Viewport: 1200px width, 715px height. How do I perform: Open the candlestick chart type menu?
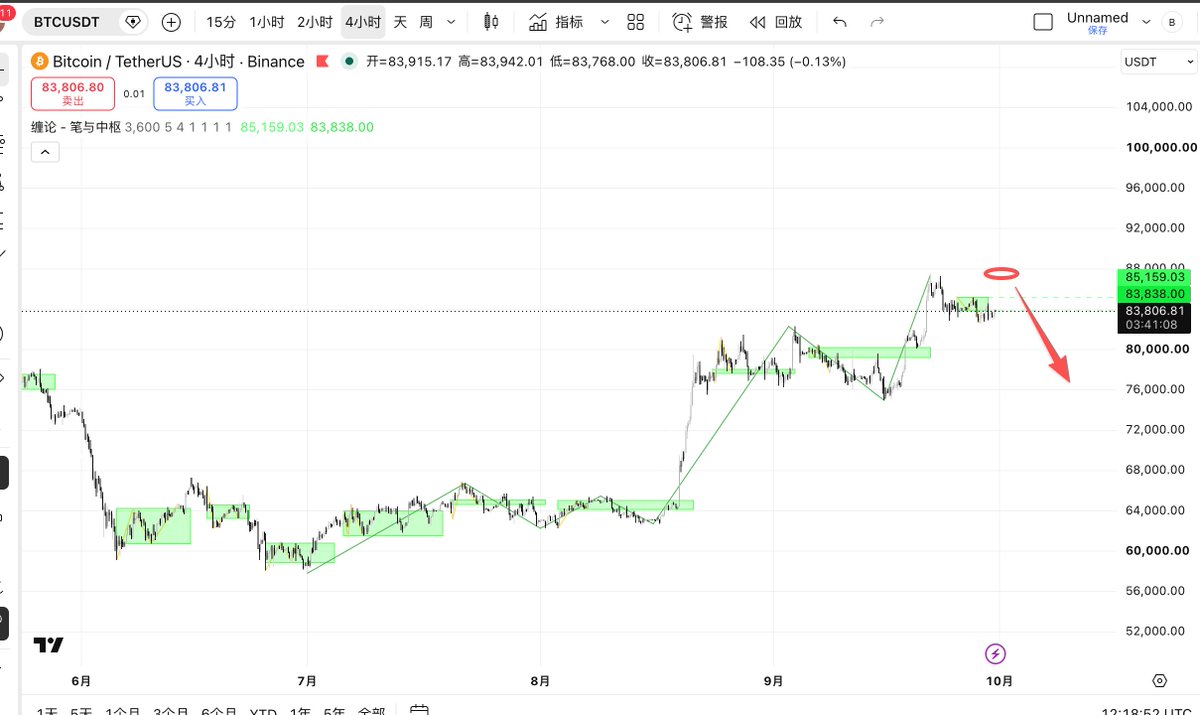pos(491,22)
